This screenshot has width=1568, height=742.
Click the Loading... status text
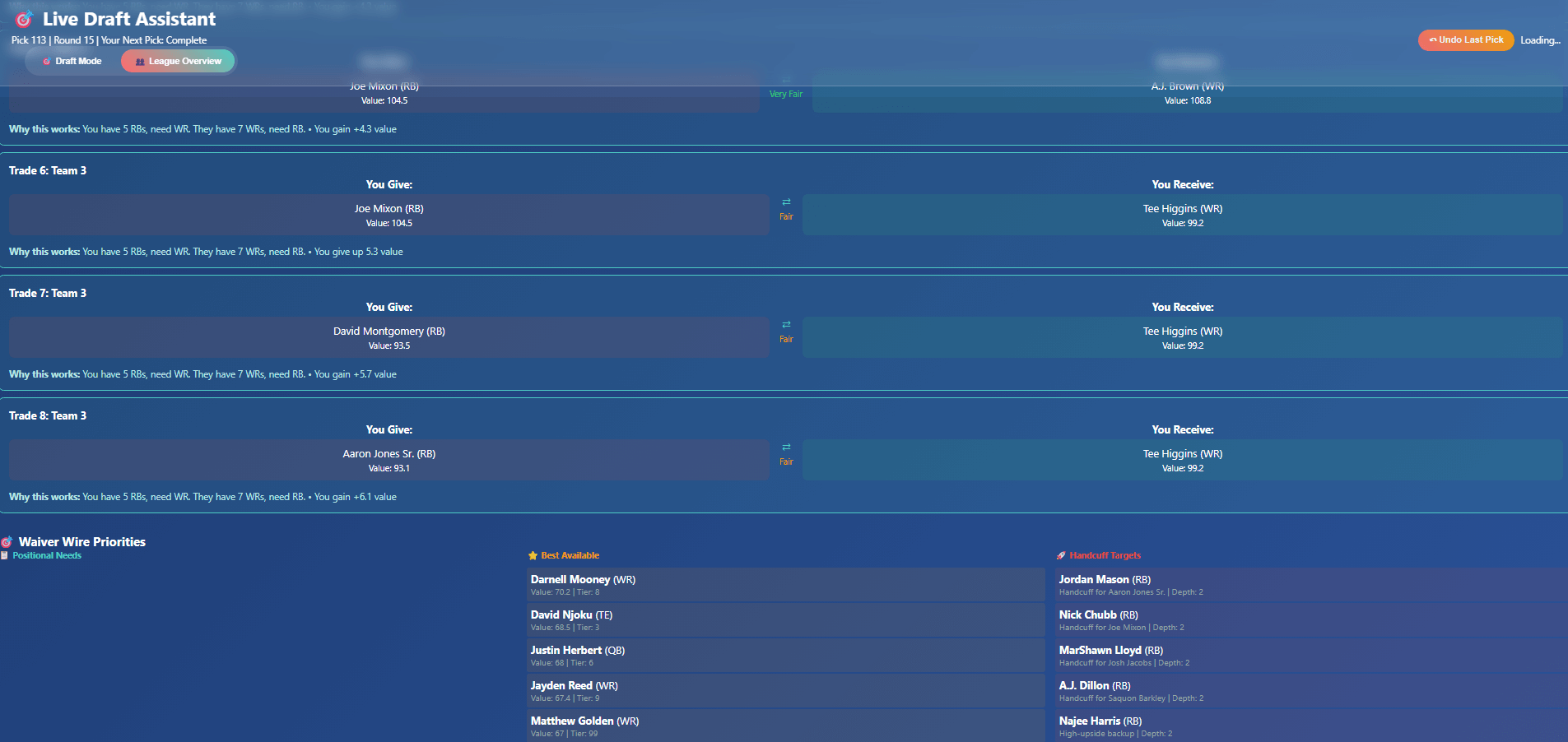pos(1540,40)
